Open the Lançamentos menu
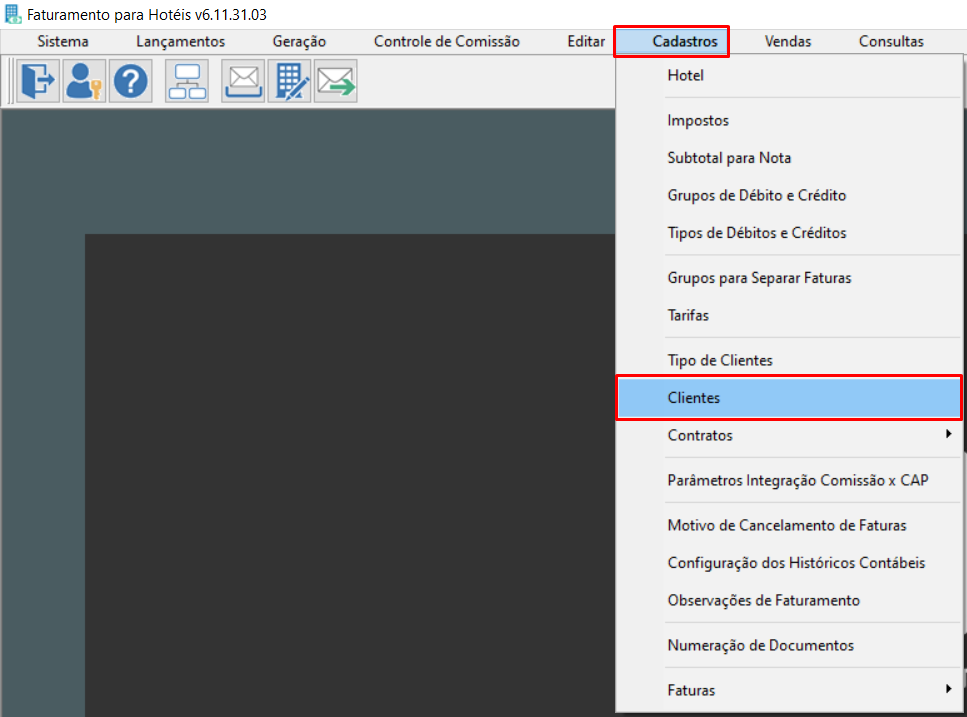The height and width of the screenshot is (717, 967). 181,41
